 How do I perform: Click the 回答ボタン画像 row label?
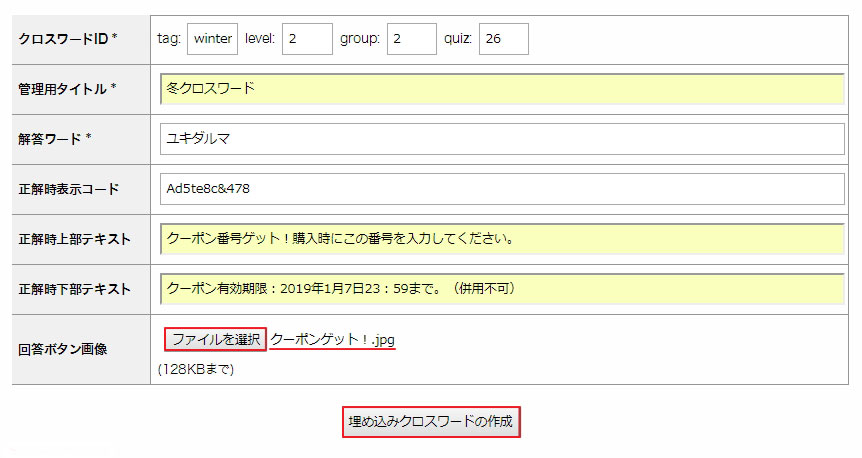(x=62, y=350)
